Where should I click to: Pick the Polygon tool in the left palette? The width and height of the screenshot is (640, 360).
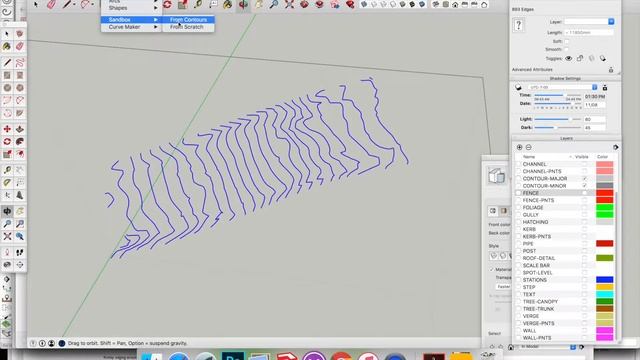20,88
